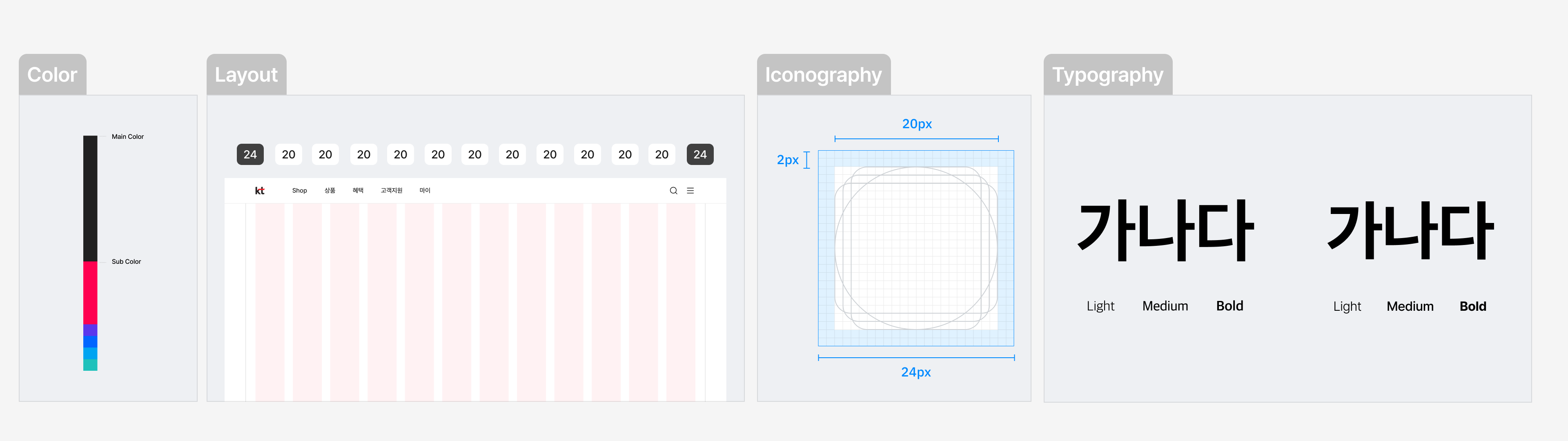Switch to the Color tab label

[52, 74]
